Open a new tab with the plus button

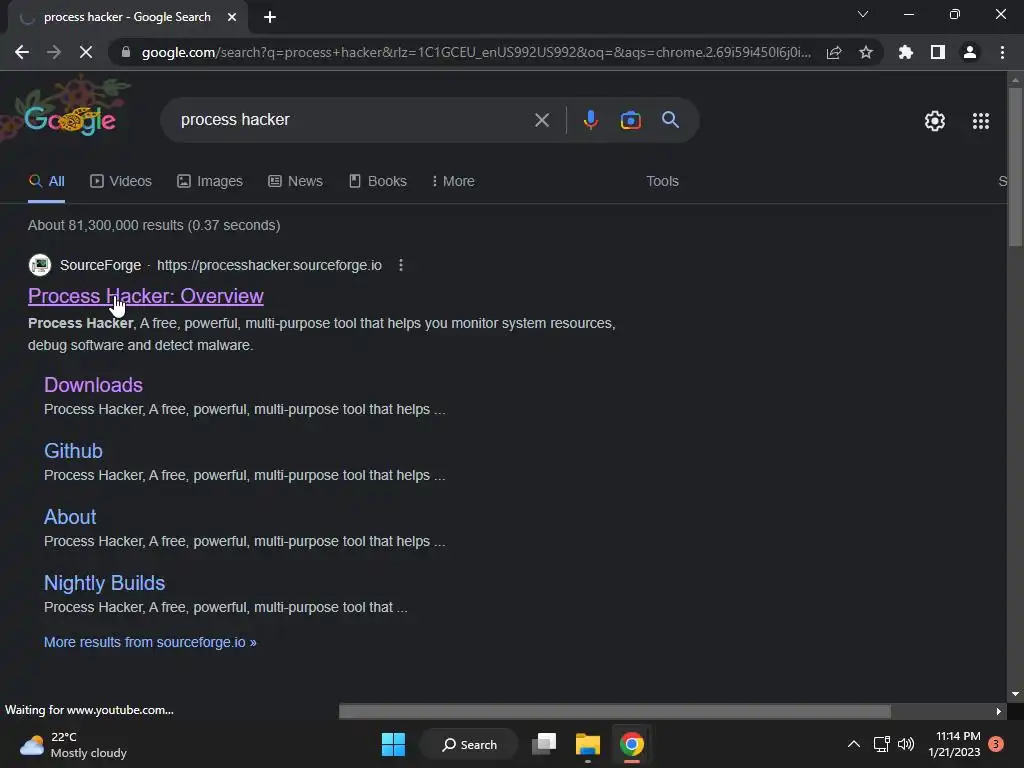tap(270, 17)
